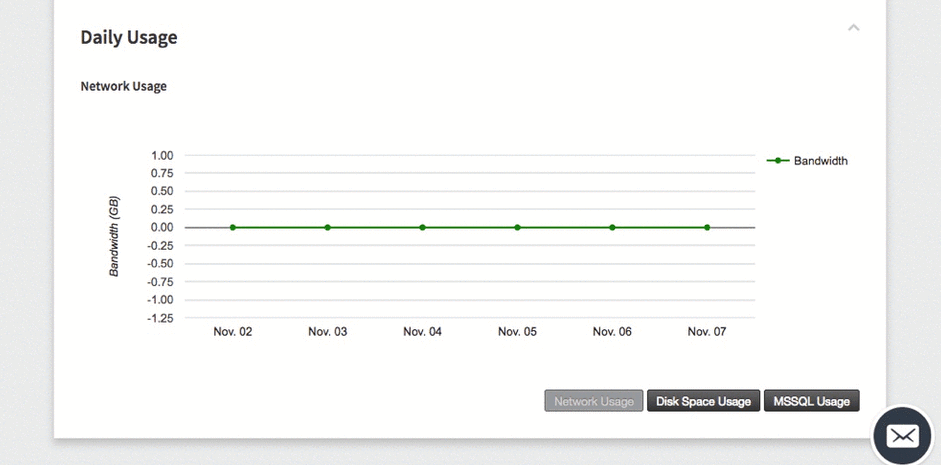Click the -0.50 y-axis value
Image resolution: width=941 pixels, height=465 pixels.
pyautogui.click(x=160, y=264)
